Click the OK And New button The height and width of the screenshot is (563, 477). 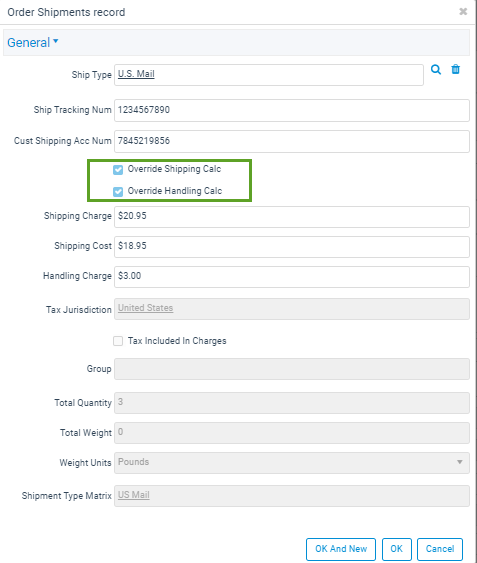[x=341, y=549]
